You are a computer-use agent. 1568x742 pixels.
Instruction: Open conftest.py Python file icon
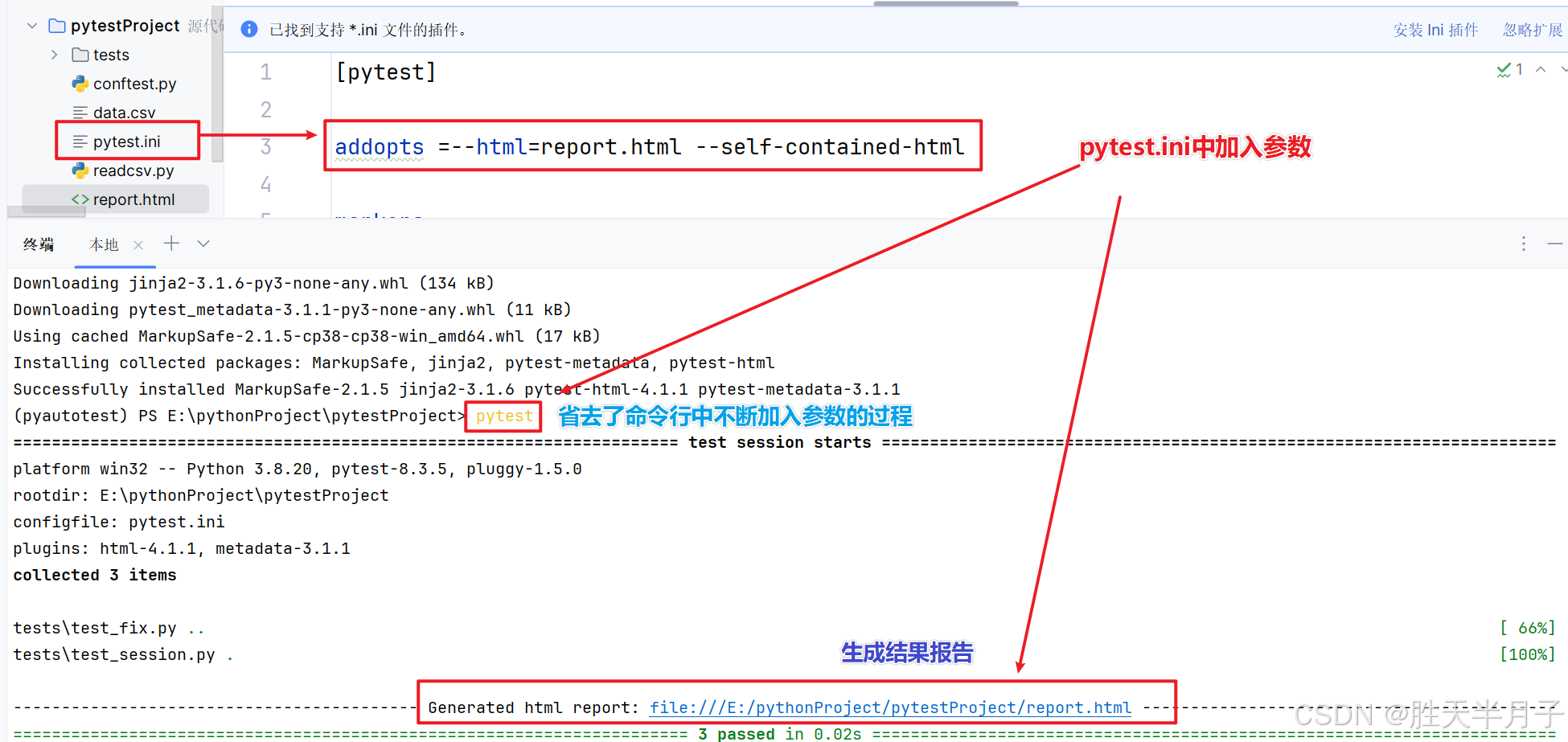tap(80, 84)
